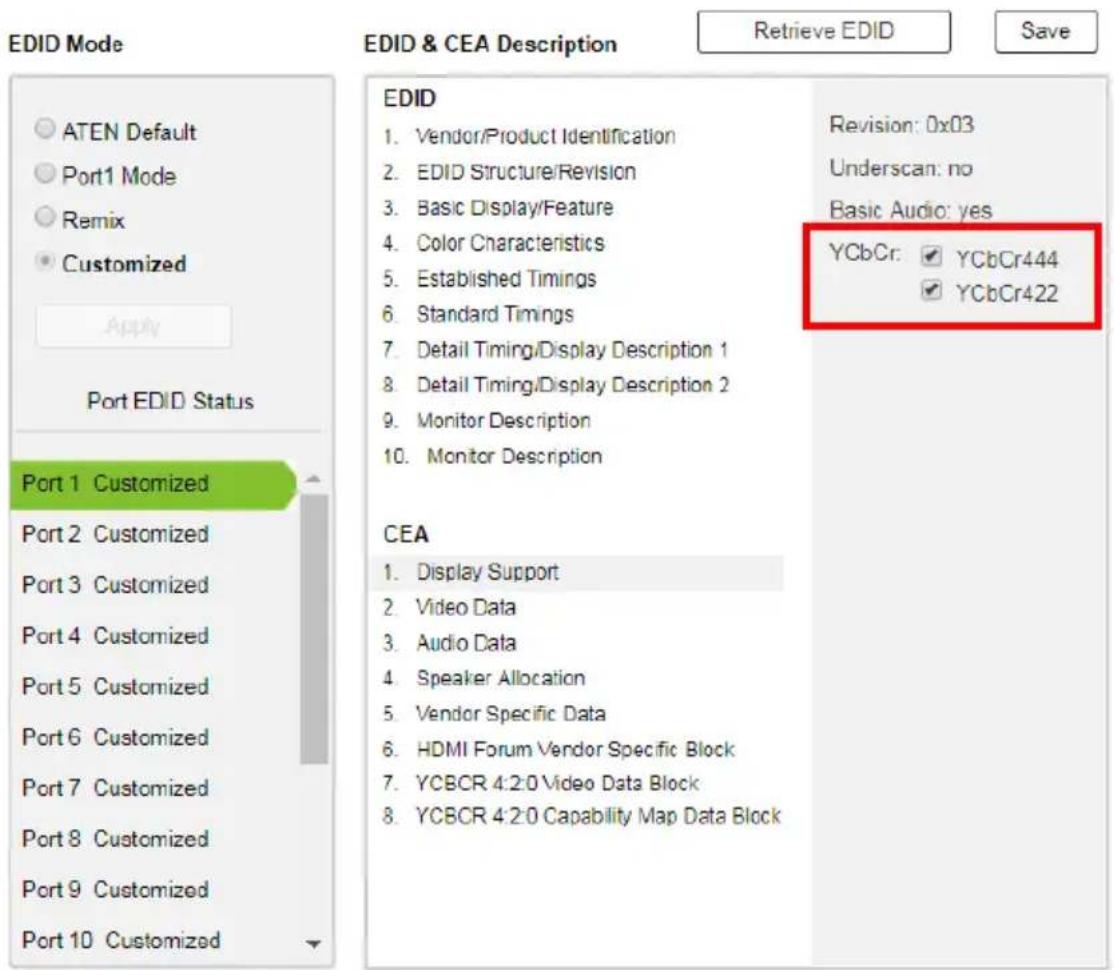Click the greyed Apply button
1114x970 pixels.
click(x=134, y=326)
